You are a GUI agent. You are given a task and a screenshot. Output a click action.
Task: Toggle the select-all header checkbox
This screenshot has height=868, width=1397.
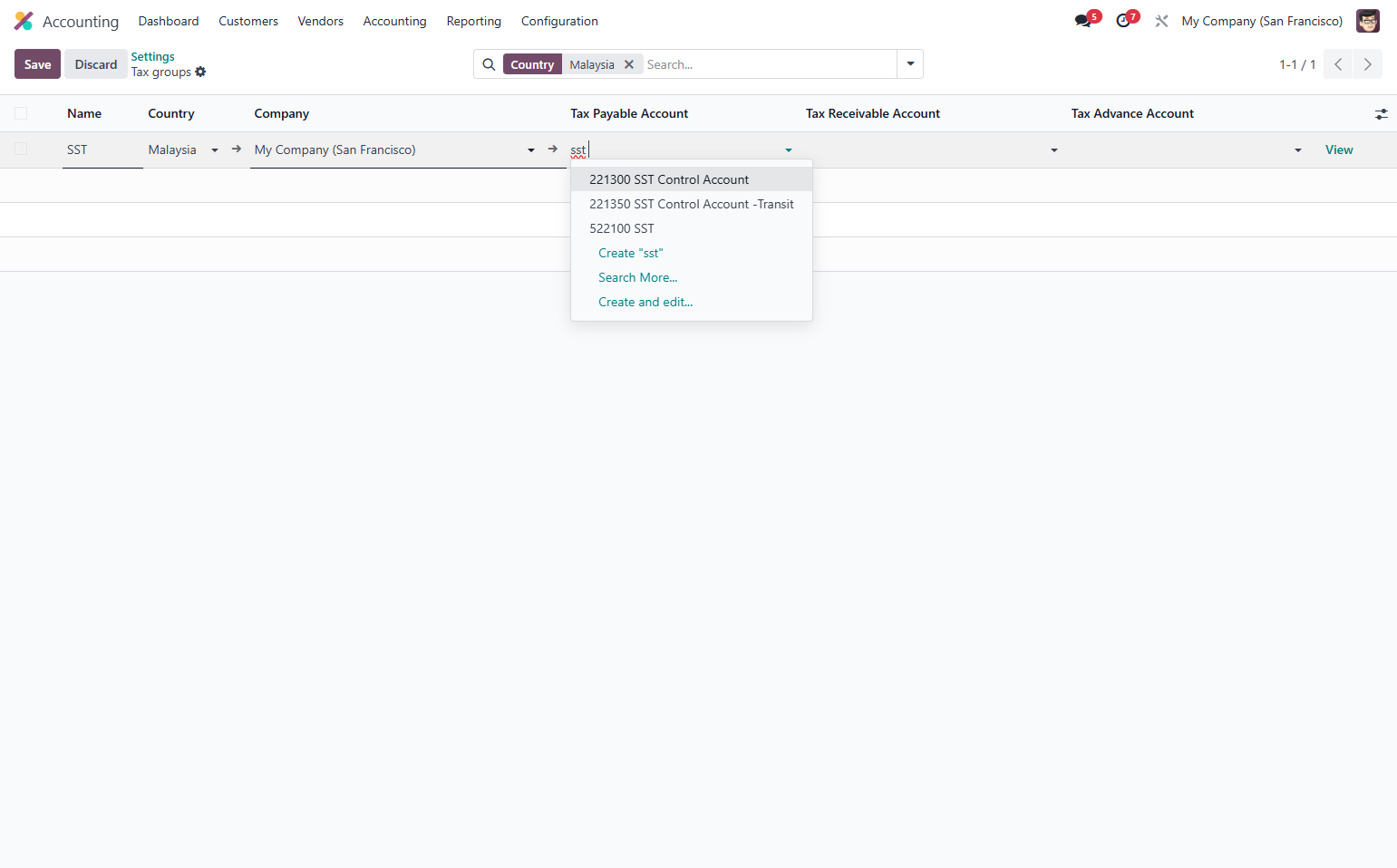coord(21,113)
